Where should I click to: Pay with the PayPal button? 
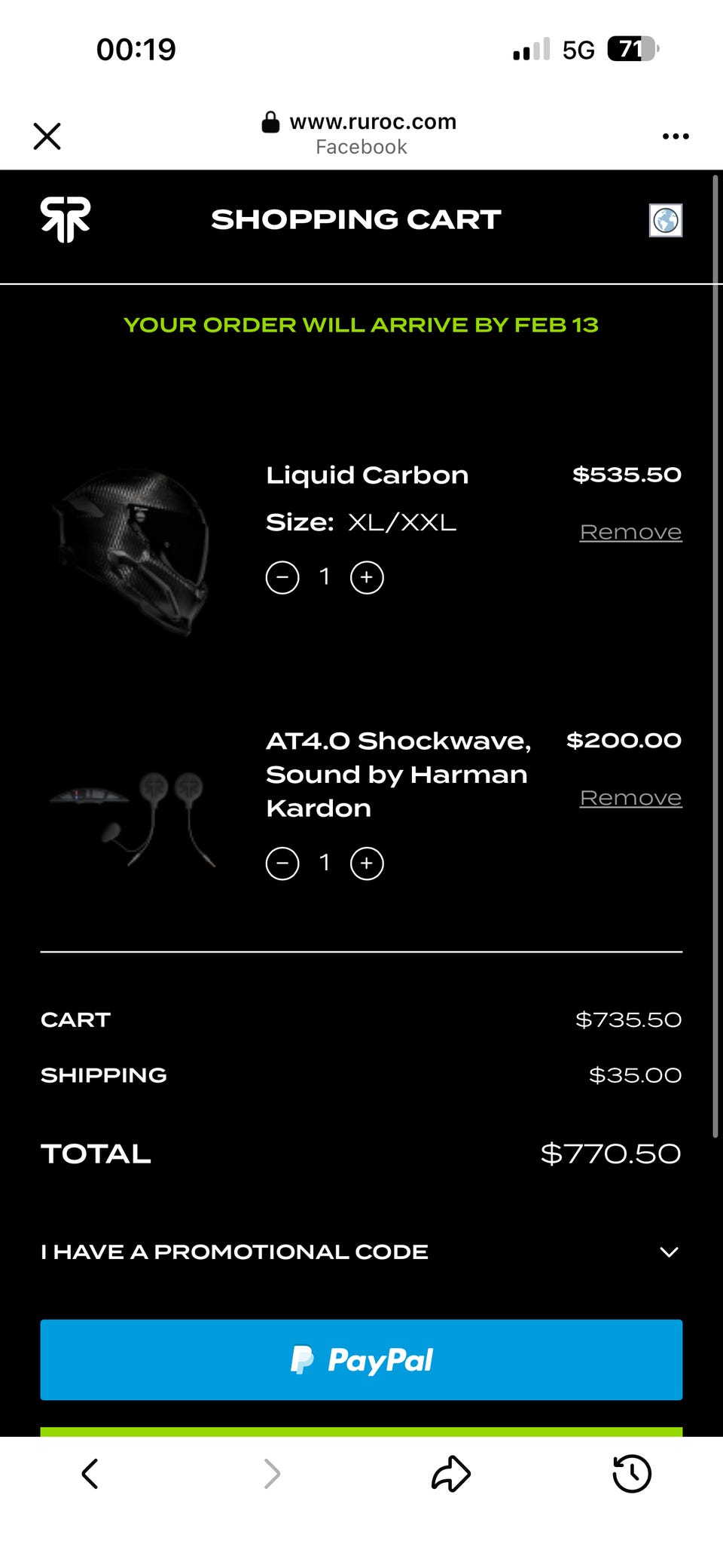click(361, 1360)
